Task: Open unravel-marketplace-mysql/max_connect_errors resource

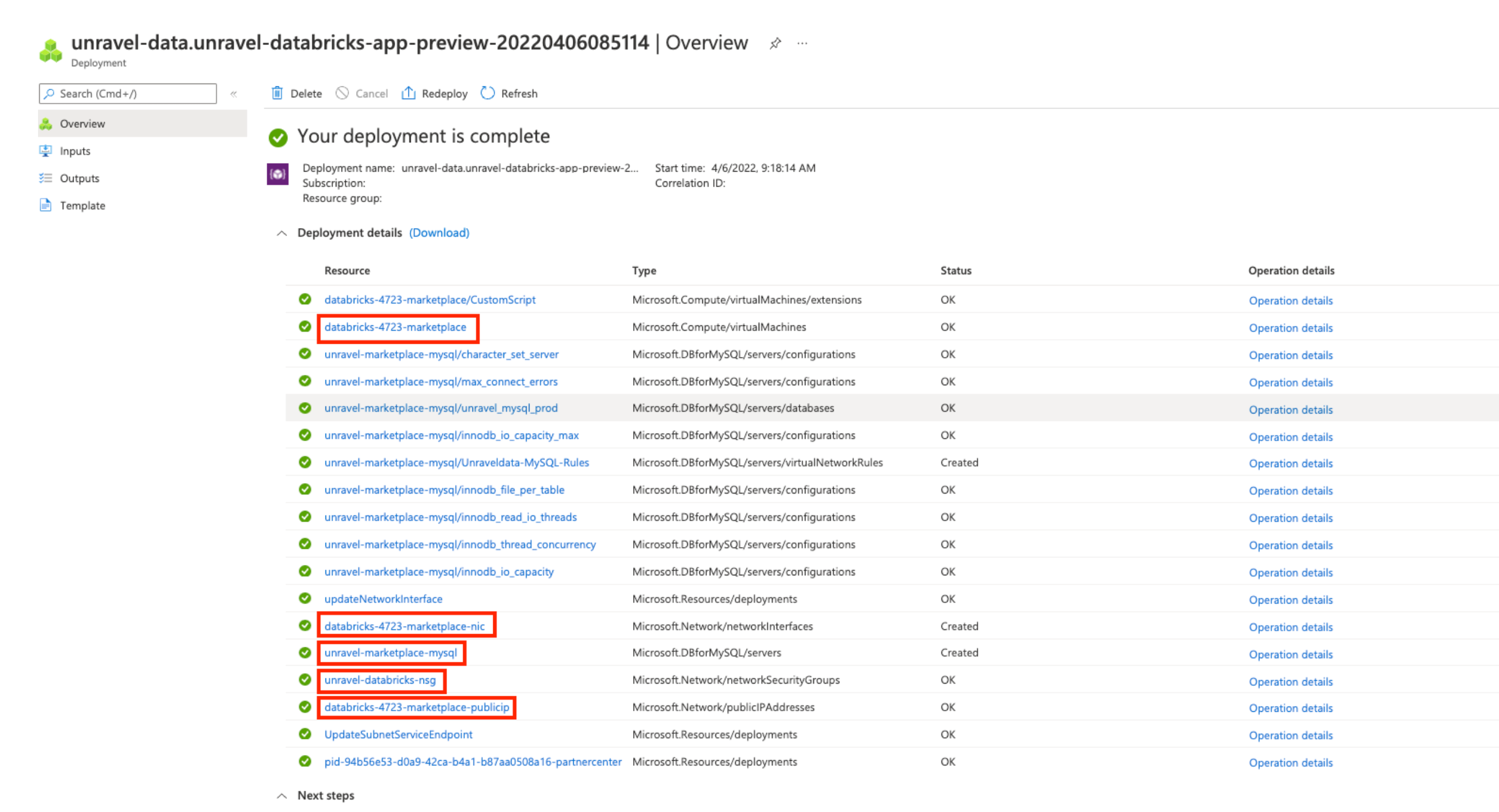Action: 441,382
